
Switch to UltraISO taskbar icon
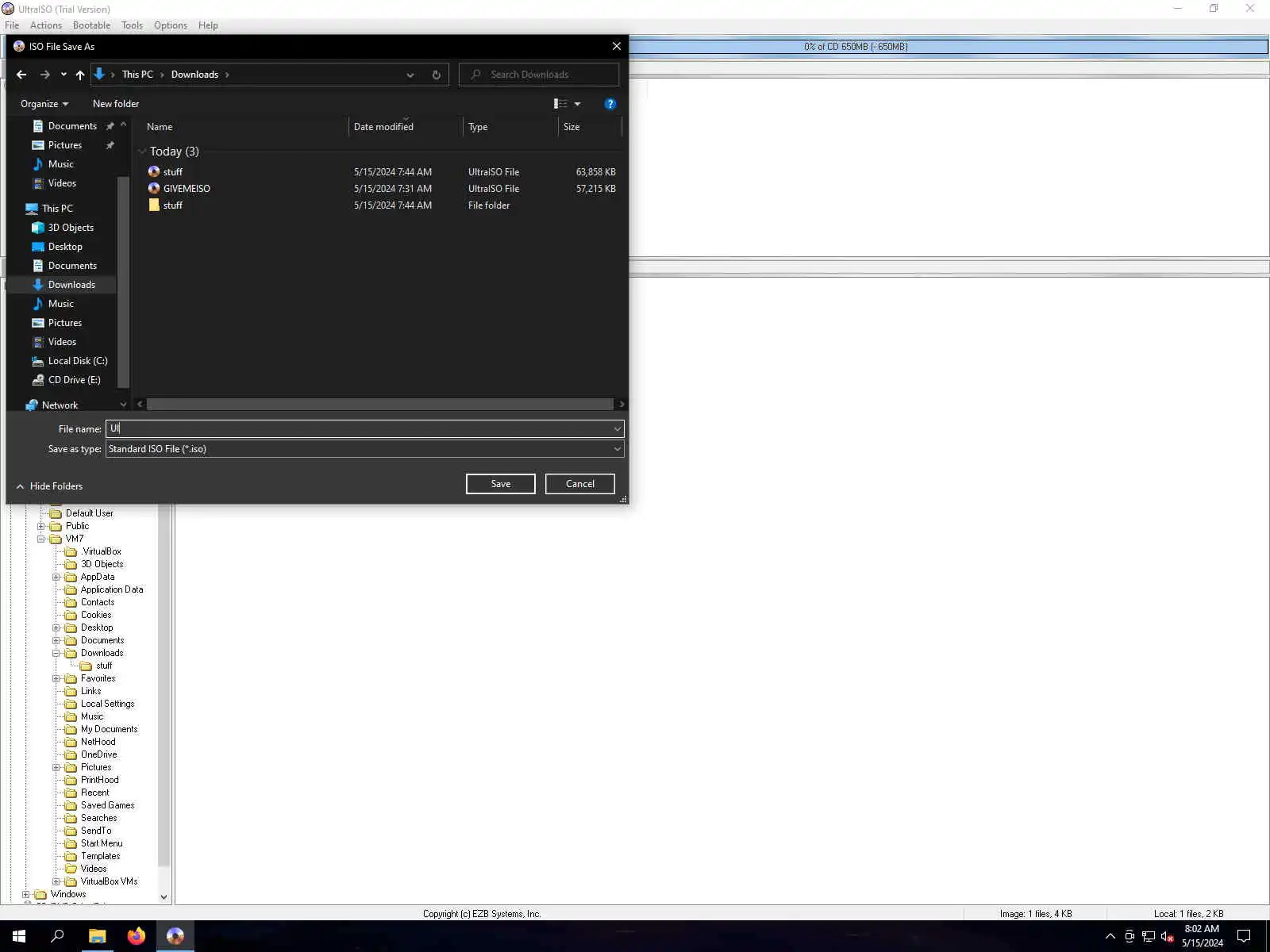175,936
